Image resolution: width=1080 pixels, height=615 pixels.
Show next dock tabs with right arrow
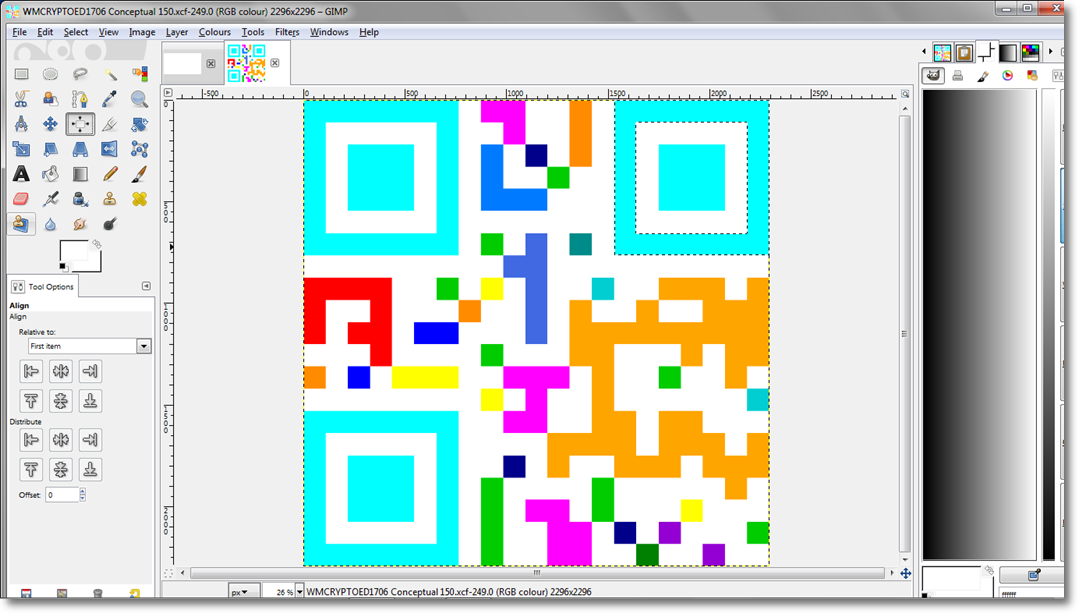[1050, 52]
